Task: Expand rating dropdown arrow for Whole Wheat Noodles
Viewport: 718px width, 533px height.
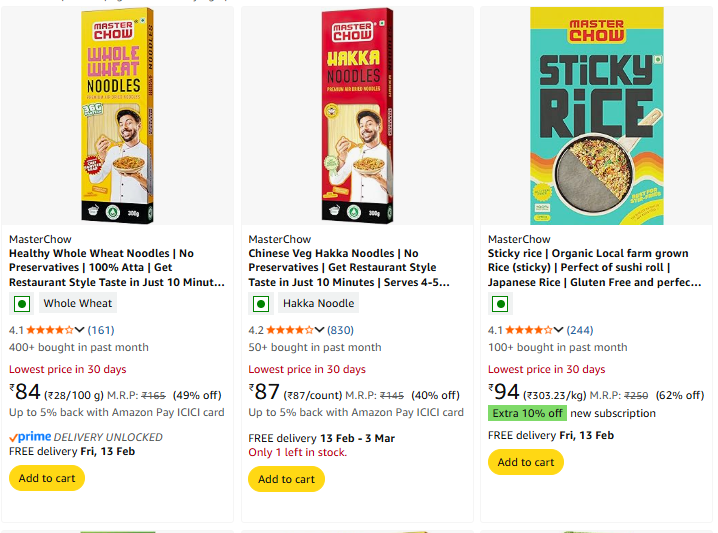Action: (x=81, y=330)
